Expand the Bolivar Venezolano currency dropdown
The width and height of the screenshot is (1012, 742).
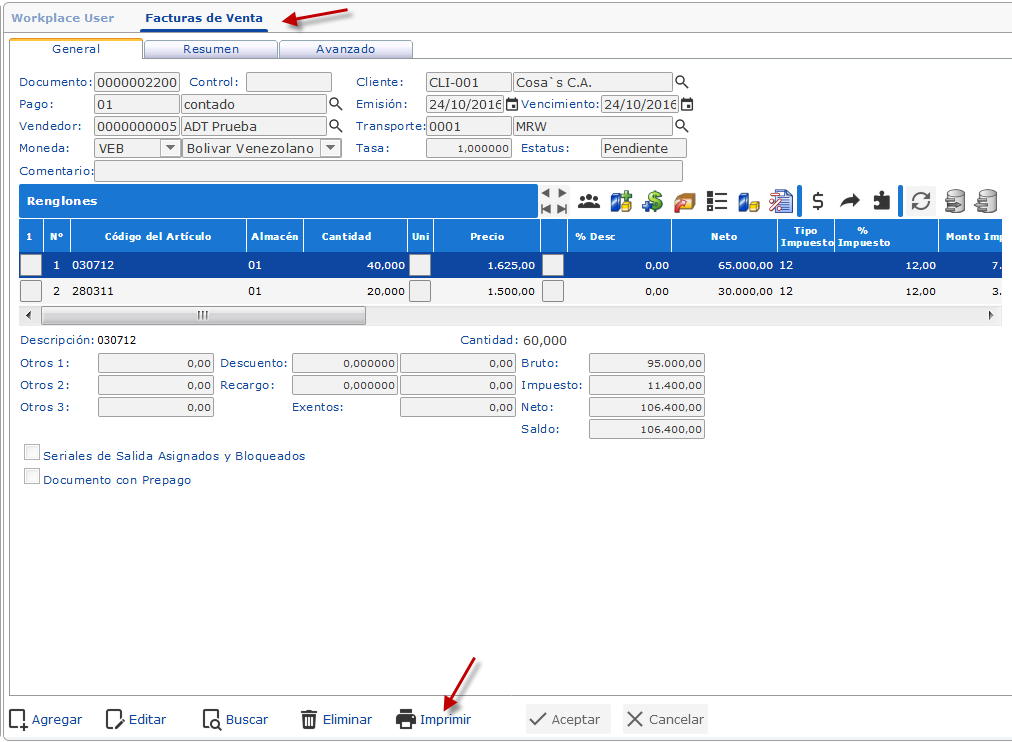330,148
